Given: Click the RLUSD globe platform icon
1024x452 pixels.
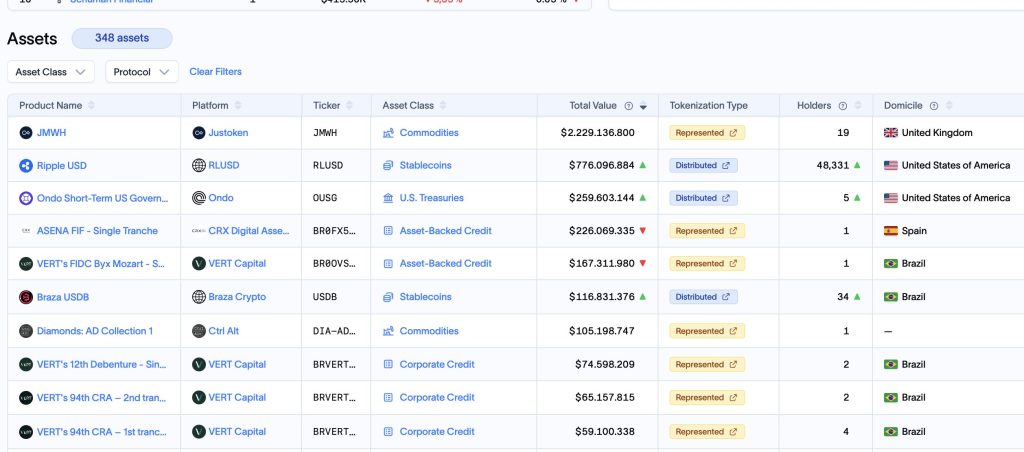Looking at the screenshot, I should click(x=199, y=166).
